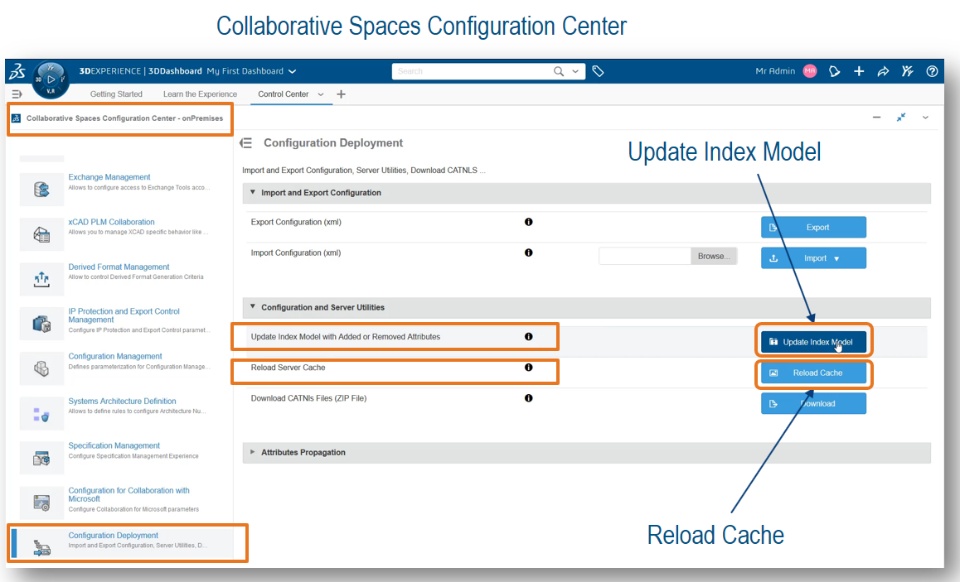The image size is (960, 582).
Task: Click the Collaboration with Microsoft icon
Action: [x=42, y=502]
